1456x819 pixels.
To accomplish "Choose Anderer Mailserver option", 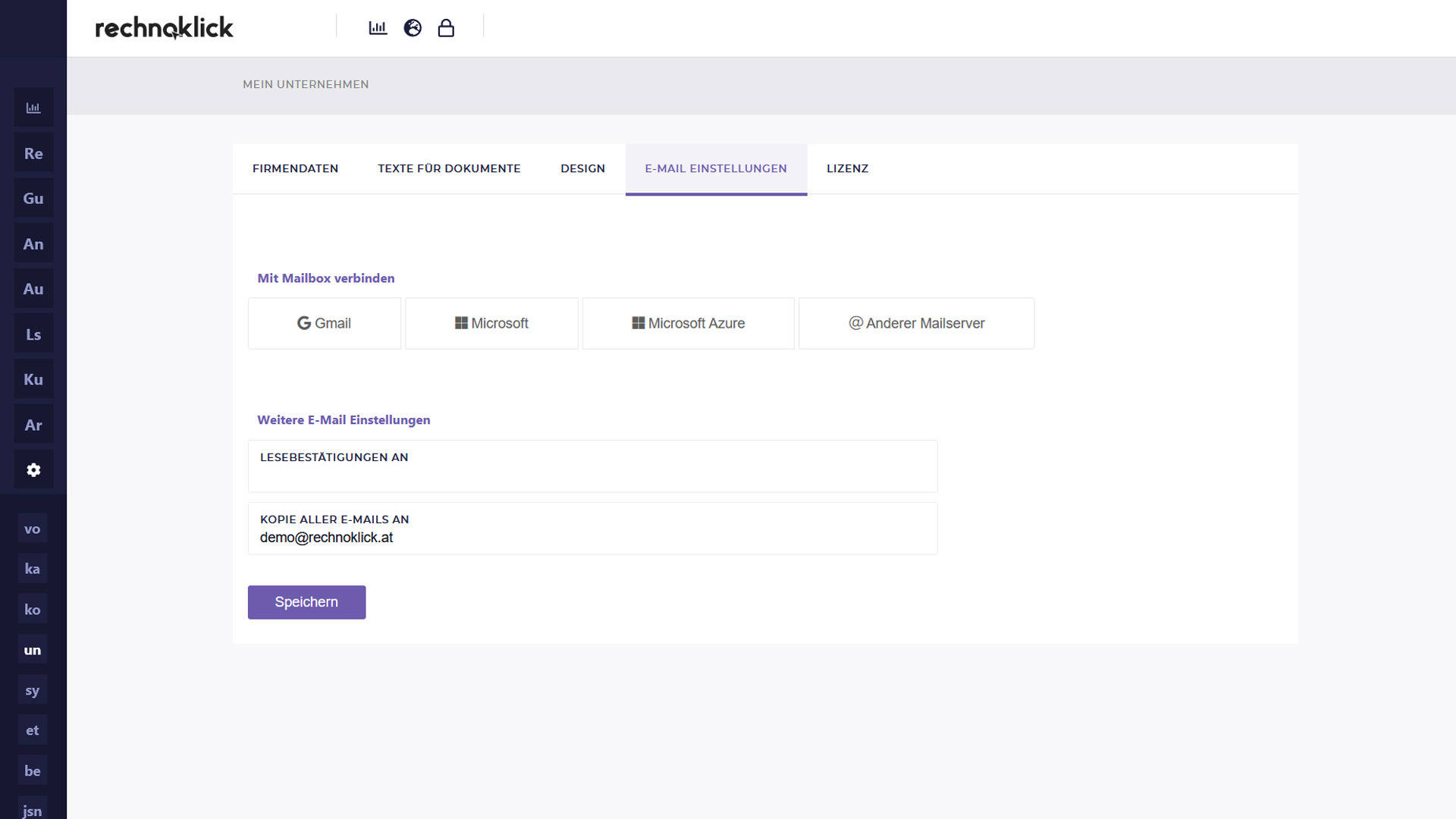I will 916,323.
